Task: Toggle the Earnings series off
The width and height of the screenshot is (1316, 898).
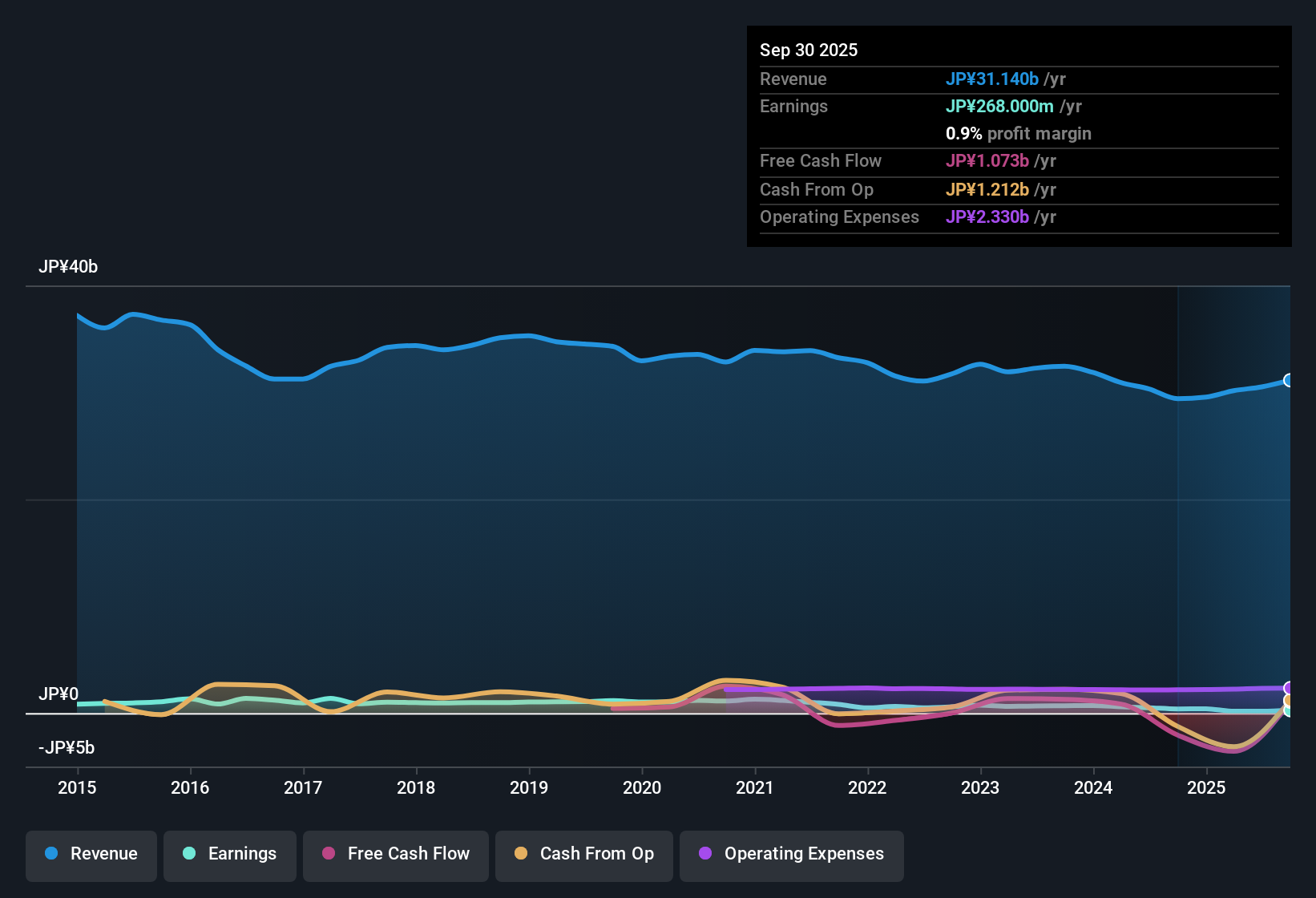Action: click(x=230, y=854)
